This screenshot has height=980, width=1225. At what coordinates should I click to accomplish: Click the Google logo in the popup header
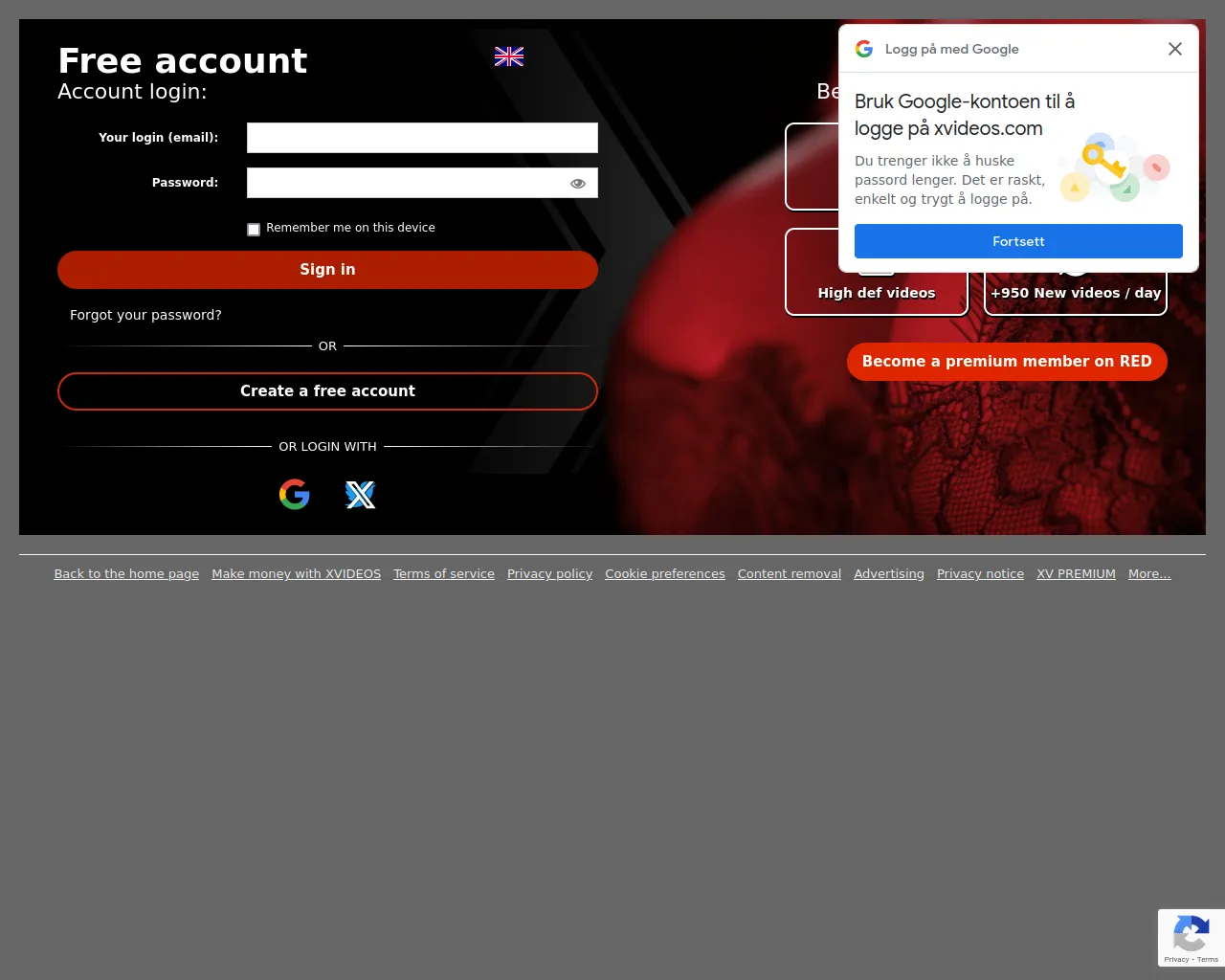tap(864, 49)
